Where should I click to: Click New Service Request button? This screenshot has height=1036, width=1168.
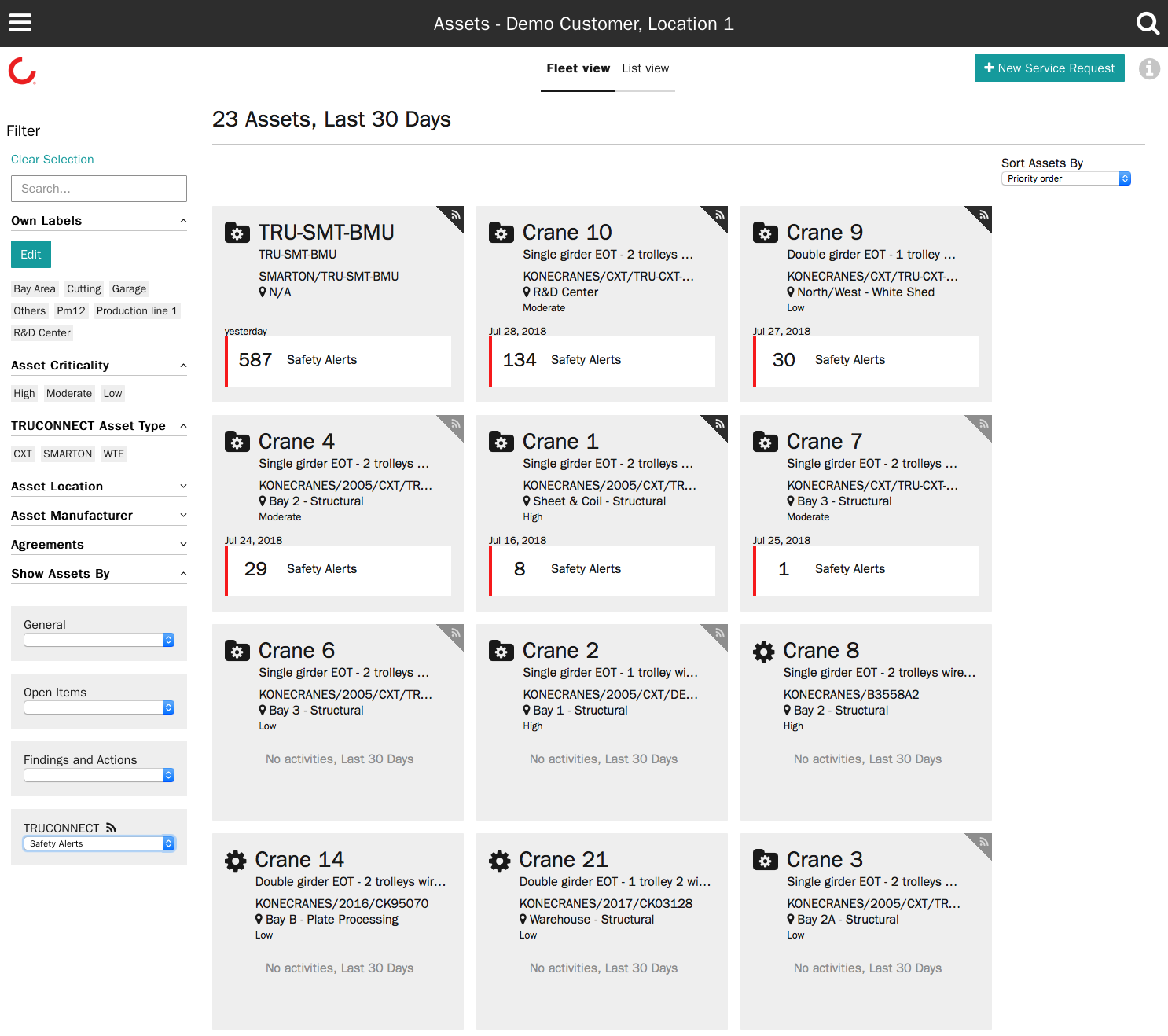(1049, 68)
